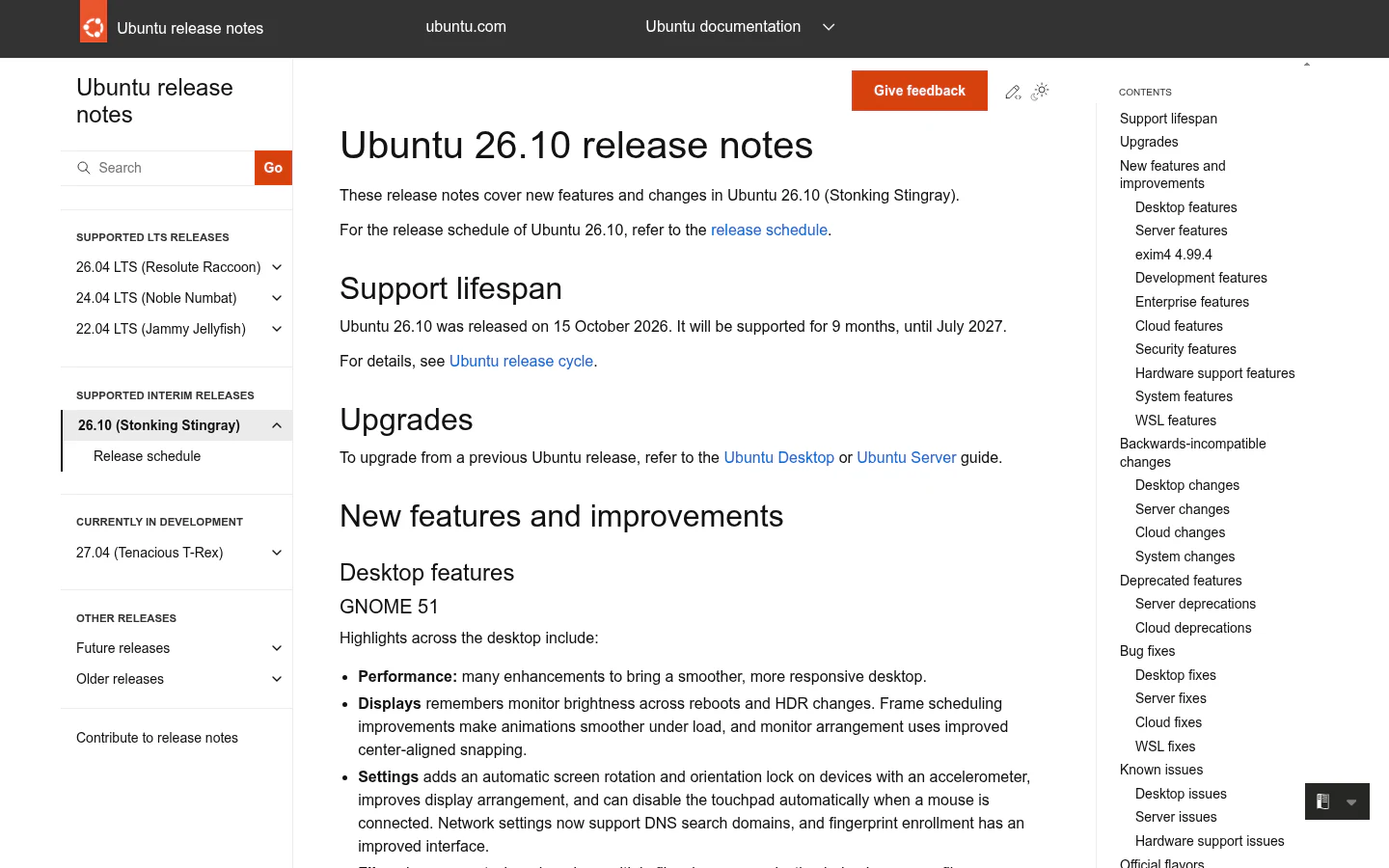1389x868 pixels.
Task: Open the release schedule link
Action: click(x=769, y=230)
